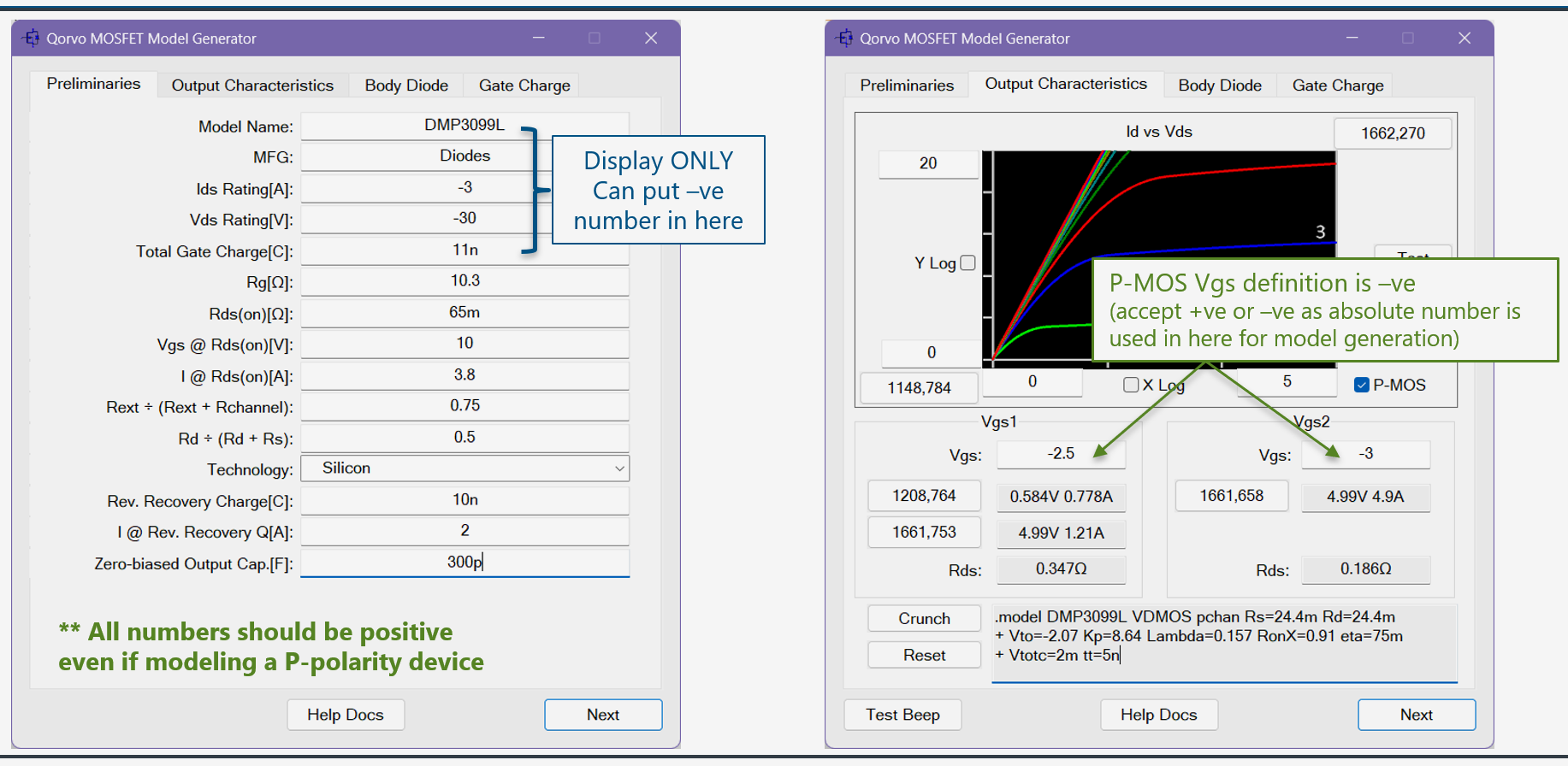Click the .model output text box
The height and width of the screenshot is (766, 1568).
tap(1225, 645)
